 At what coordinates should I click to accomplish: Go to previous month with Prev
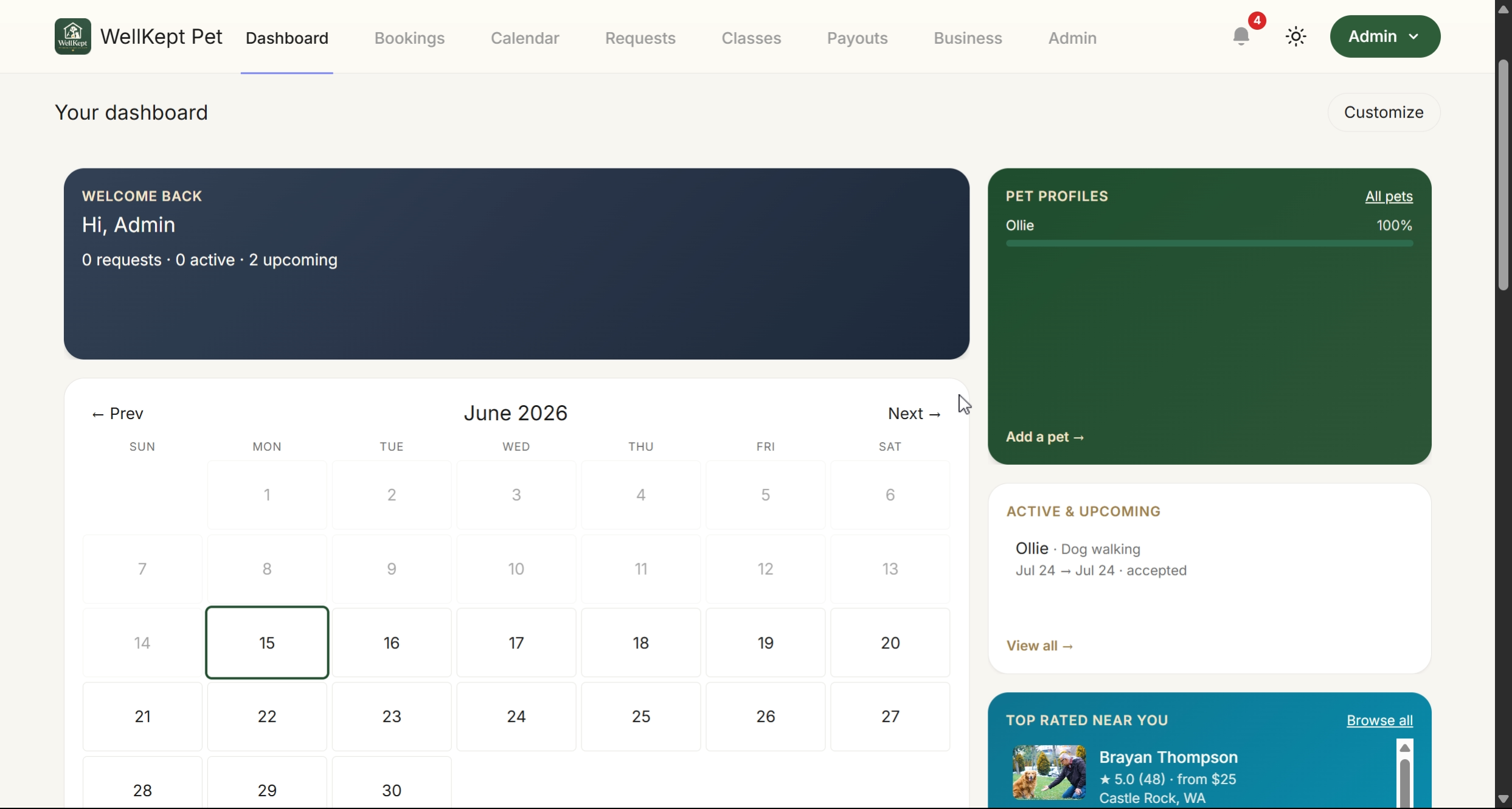click(117, 414)
